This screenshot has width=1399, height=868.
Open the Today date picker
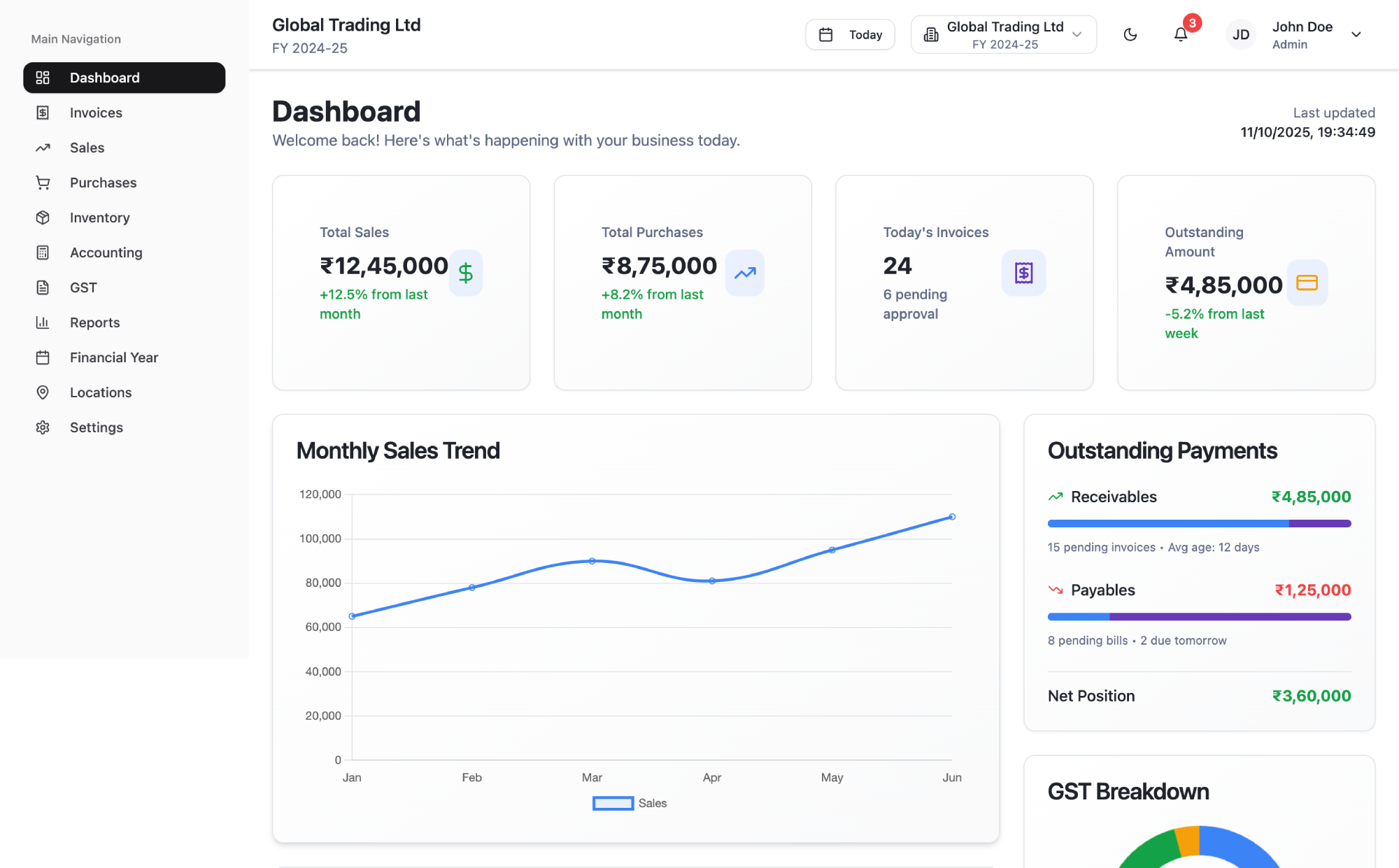click(850, 35)
